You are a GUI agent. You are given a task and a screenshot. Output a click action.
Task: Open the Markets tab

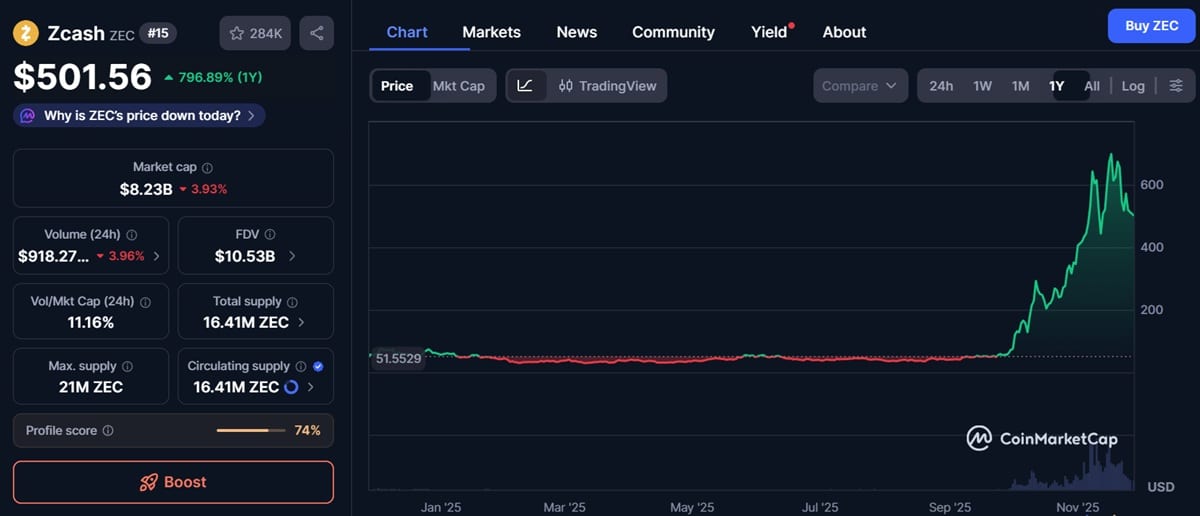point(491,32)
